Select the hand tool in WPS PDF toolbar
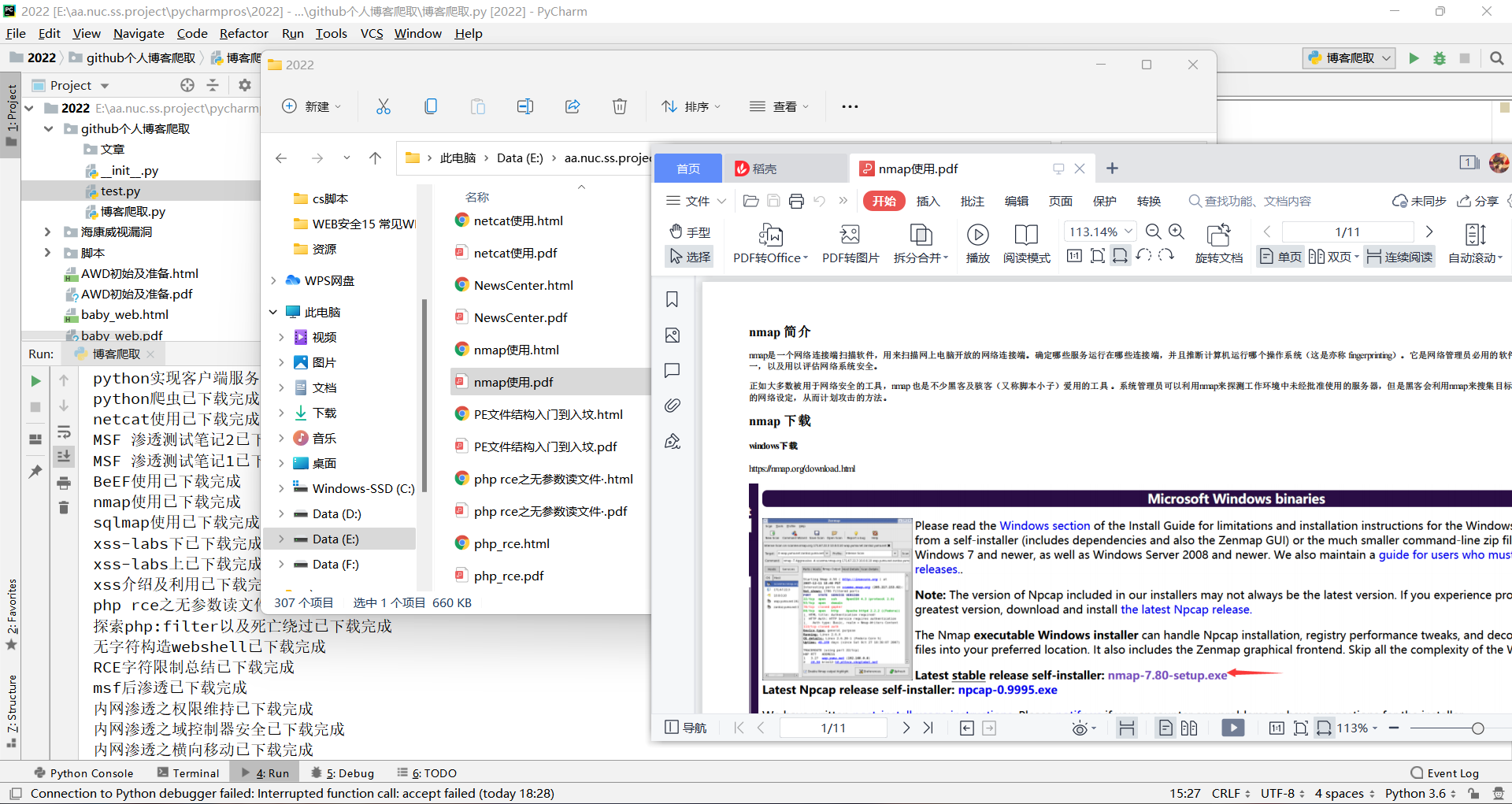The image size is (1512, 804). 689,232
